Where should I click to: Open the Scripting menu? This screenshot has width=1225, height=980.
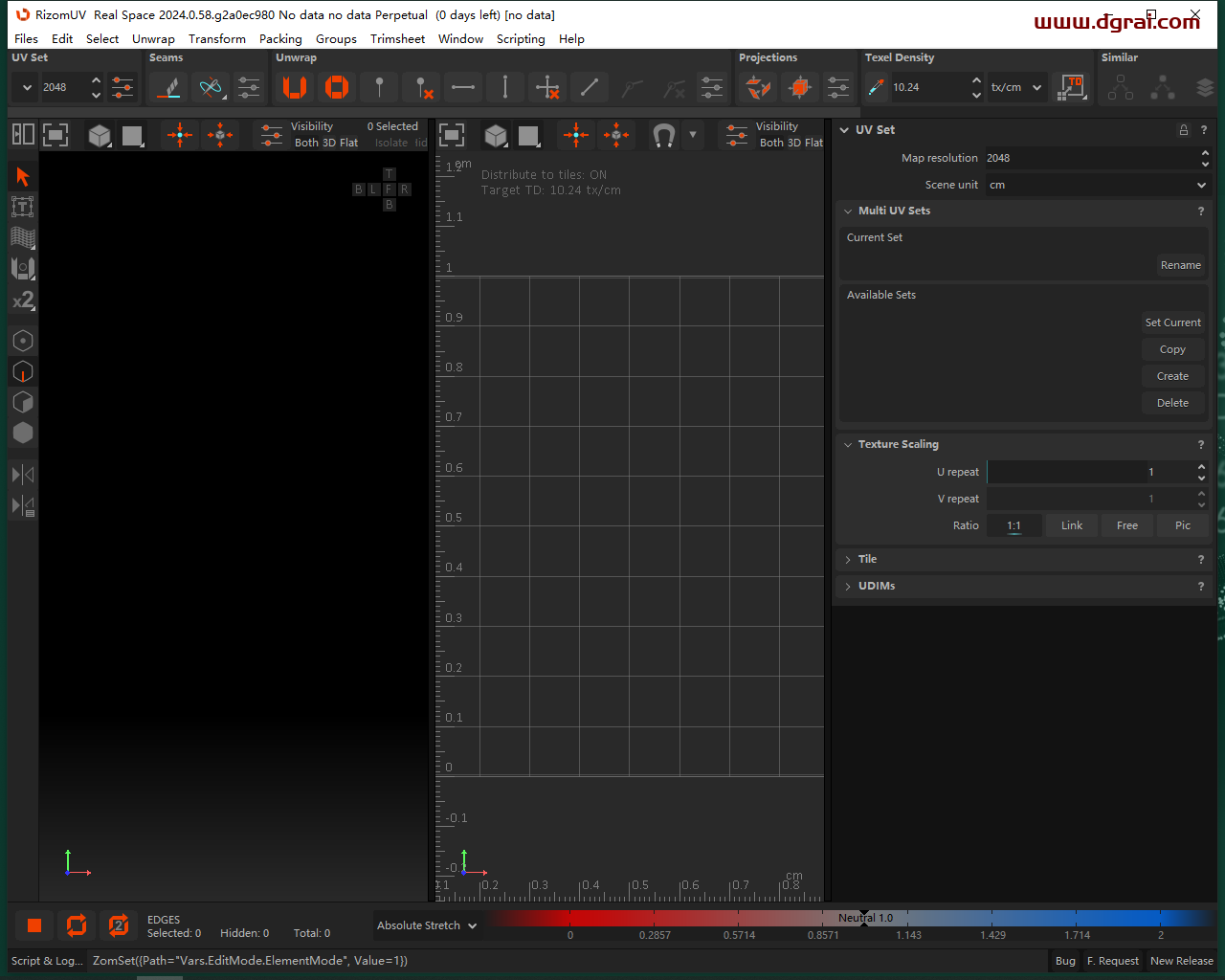(521, 39)
